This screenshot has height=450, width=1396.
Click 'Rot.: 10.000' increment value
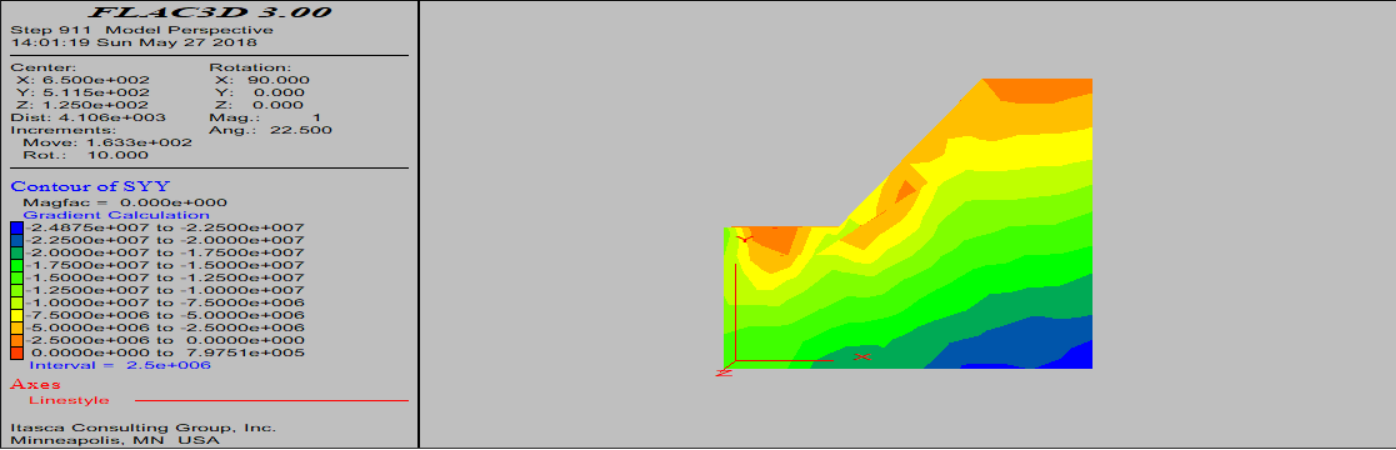click(x=85, y=155)
